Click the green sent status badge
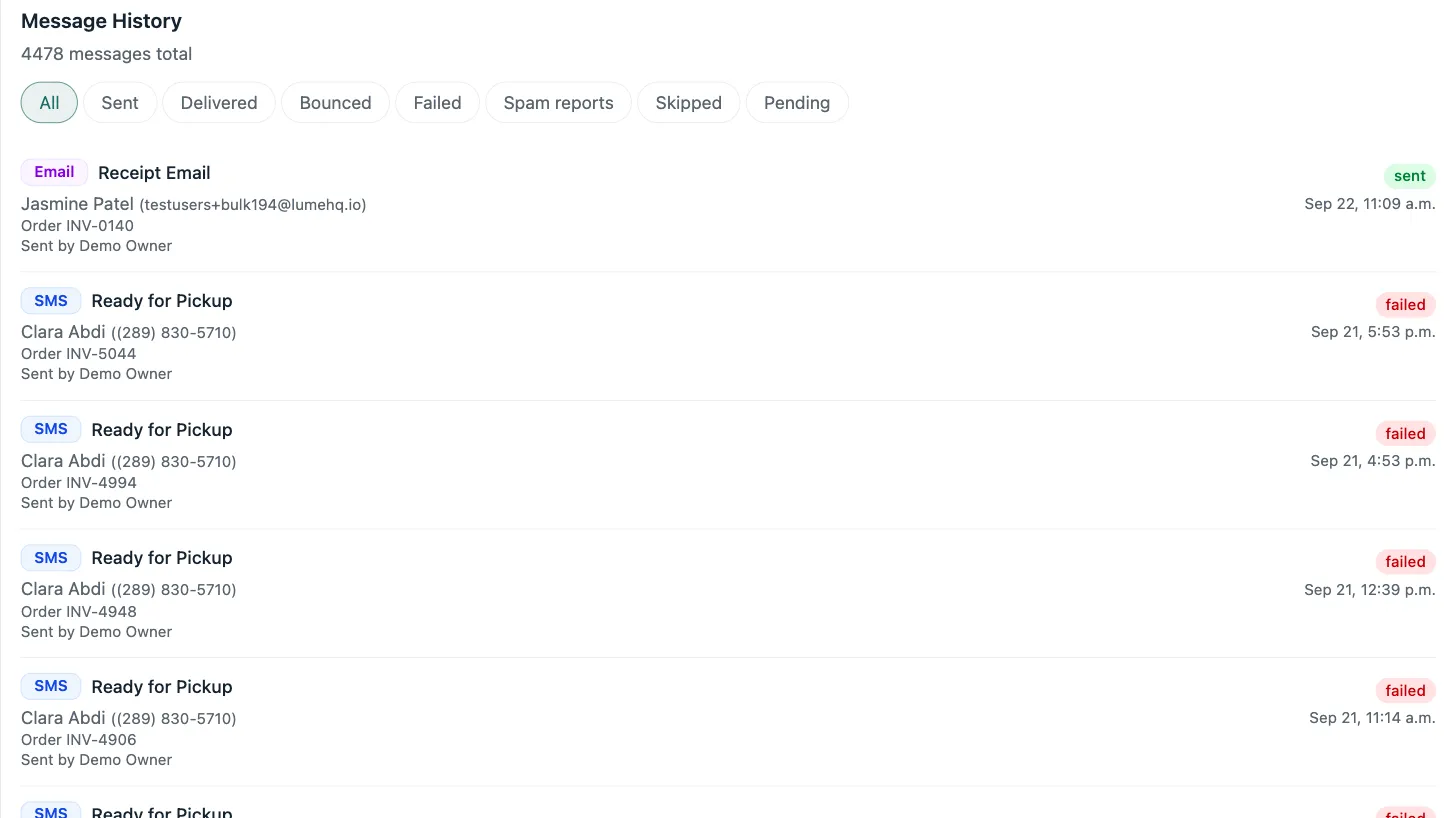Image resolution: width=1456 pixels, height=818 pixels. 1410,176
